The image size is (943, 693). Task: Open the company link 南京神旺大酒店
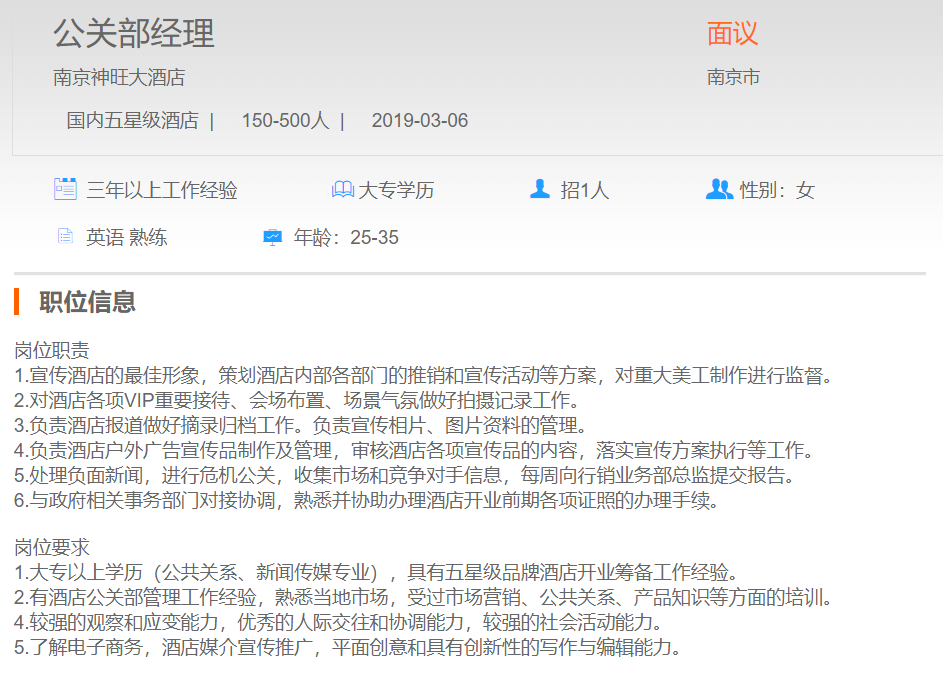[119, 77]
